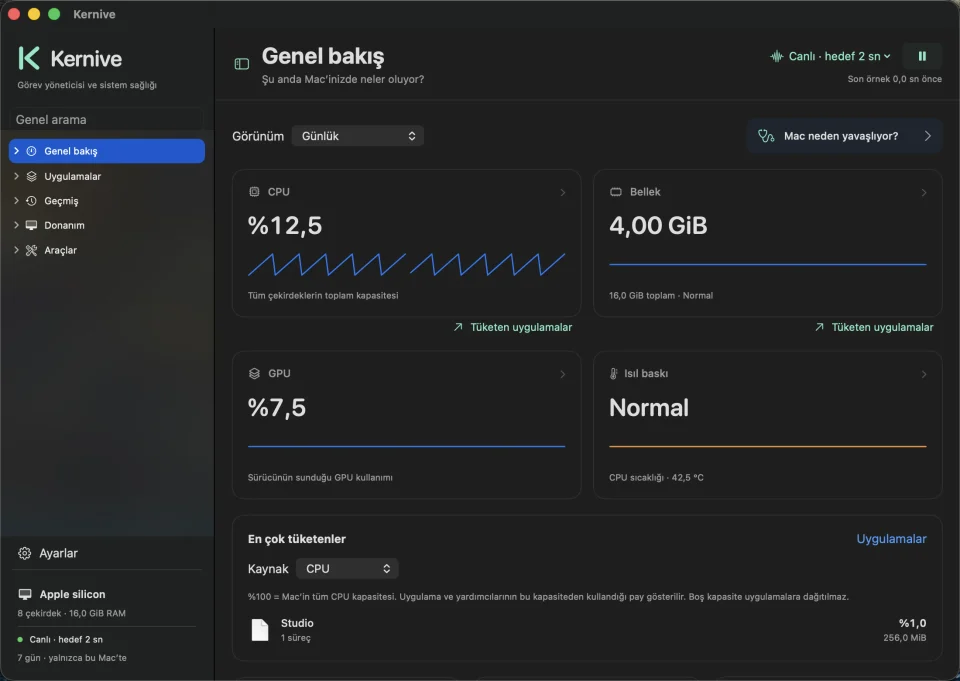Click the stethoscope diagnosis icon

coord(766,136)
